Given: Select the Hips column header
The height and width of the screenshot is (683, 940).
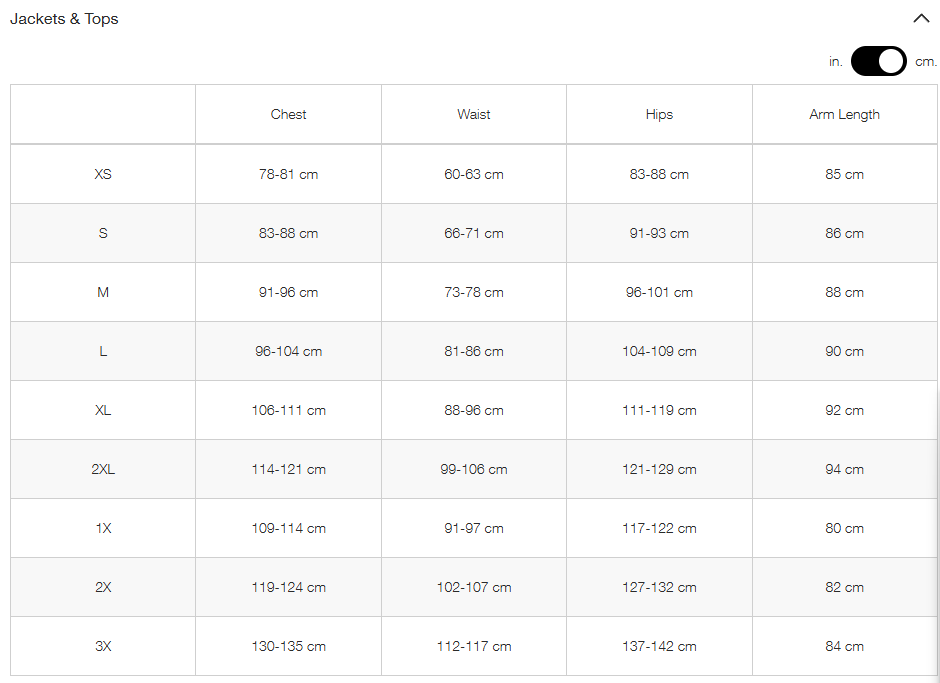Looking at the screenshot, I should [x=659, y=115].
